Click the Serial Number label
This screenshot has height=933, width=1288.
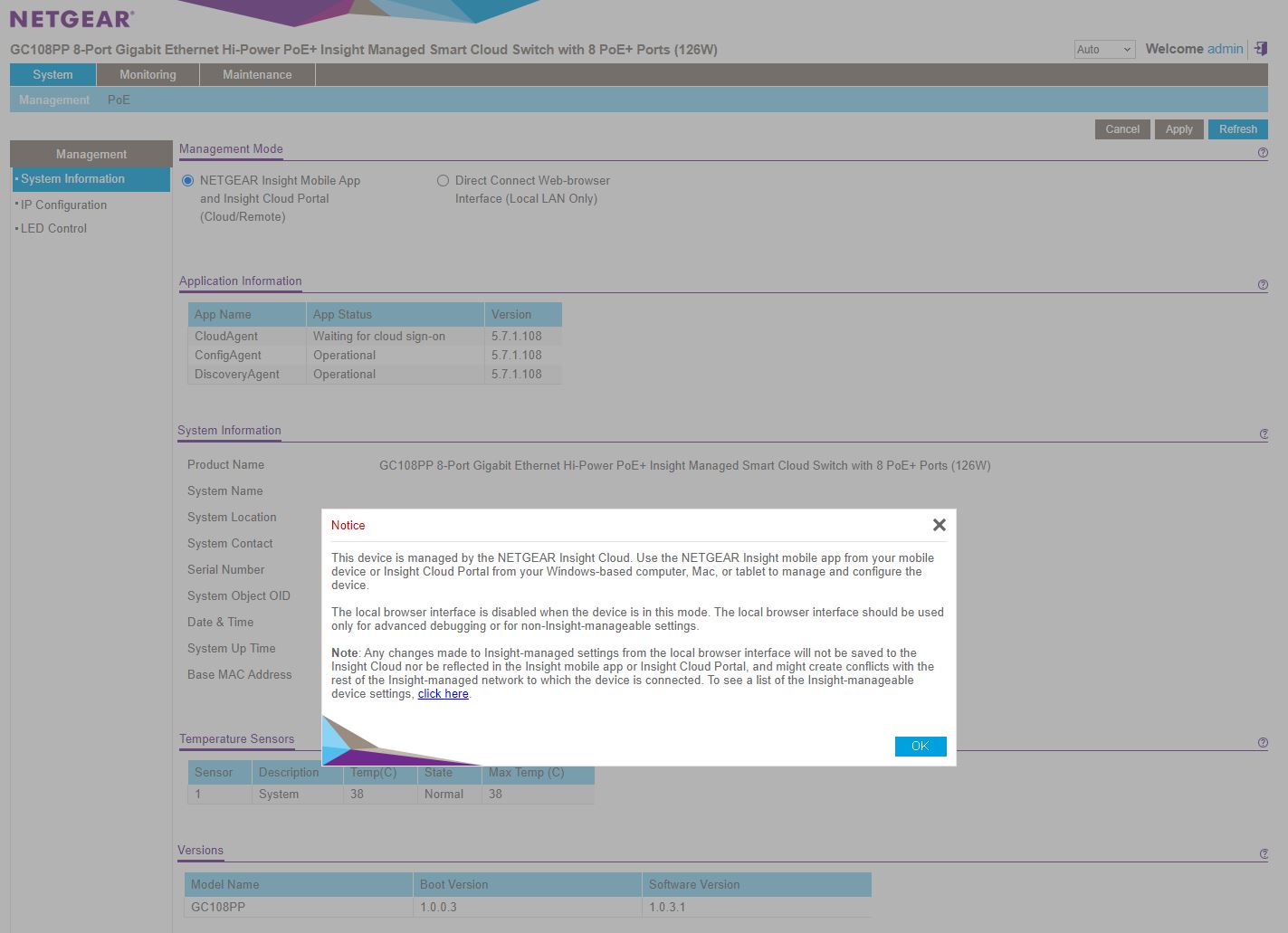[x=225, y=570]
